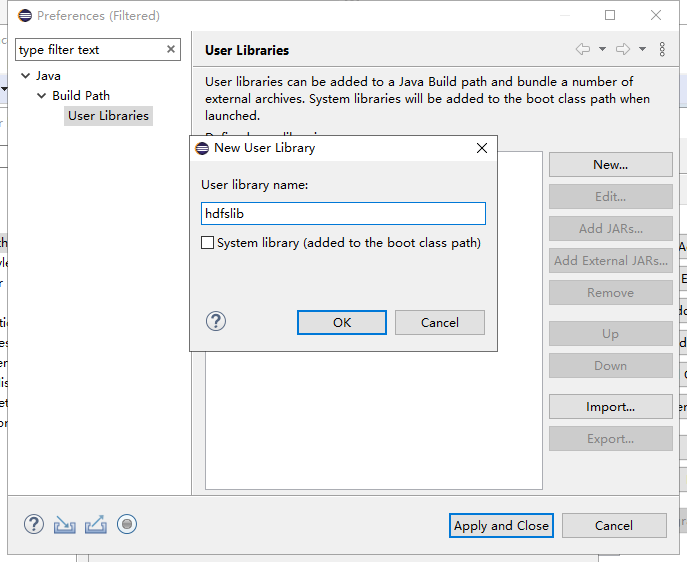This screenshot has height=562, width=687.
Task: Open the back history dropdown arrow
Action: (602, 49)
